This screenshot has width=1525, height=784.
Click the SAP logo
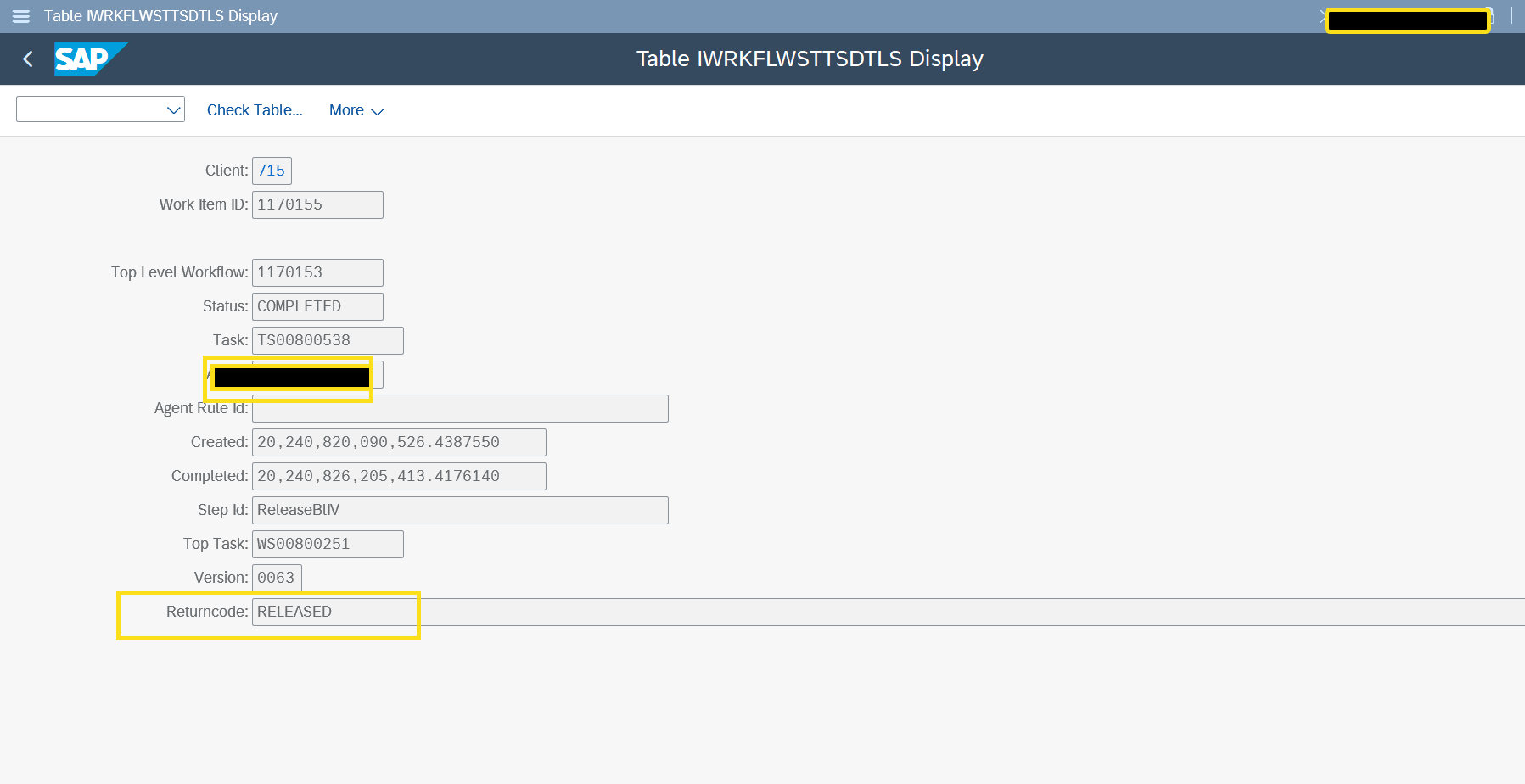click(91, 59)
